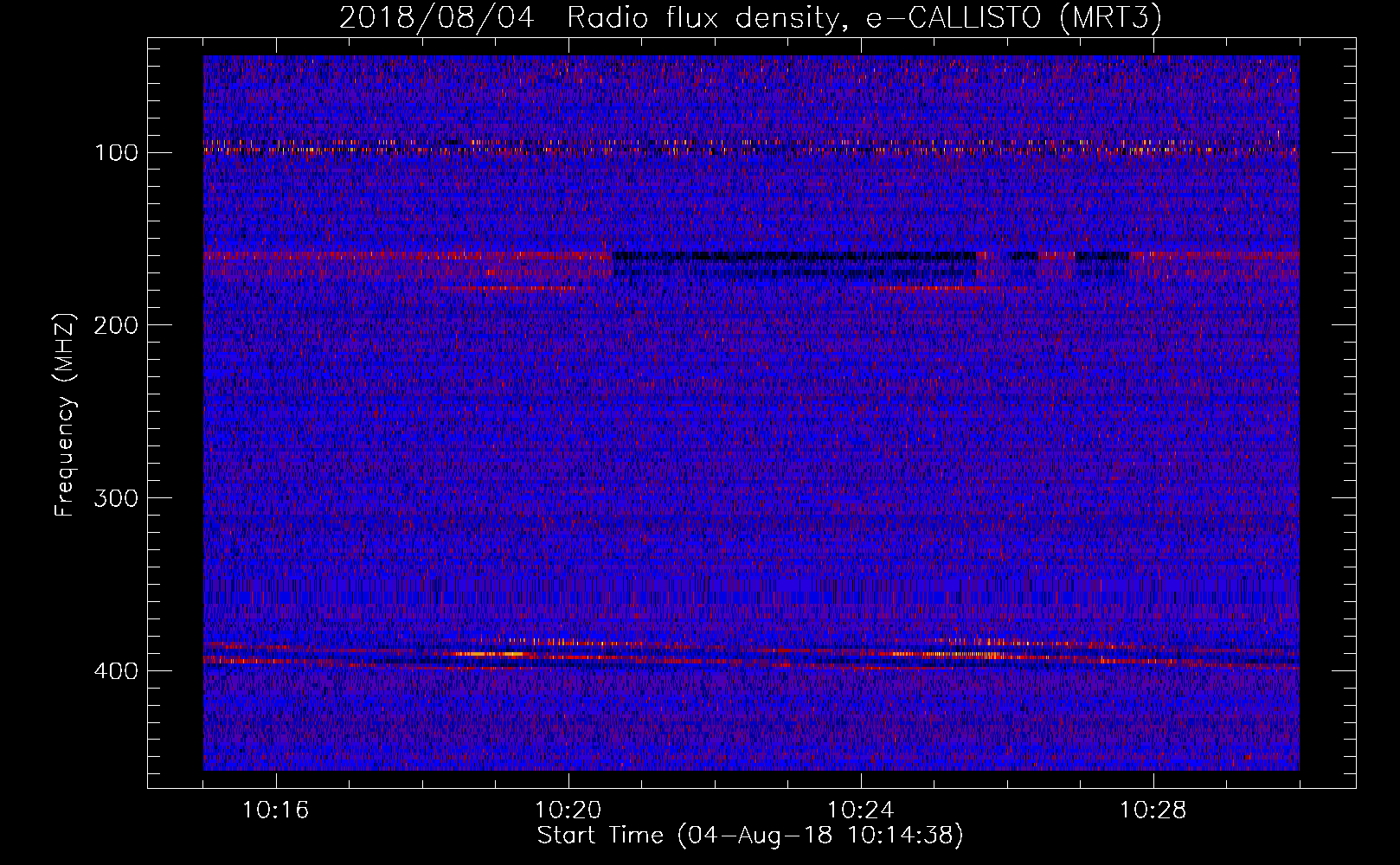Click the plot title '2018/08/04 Radio flux density'

point(750,18)
